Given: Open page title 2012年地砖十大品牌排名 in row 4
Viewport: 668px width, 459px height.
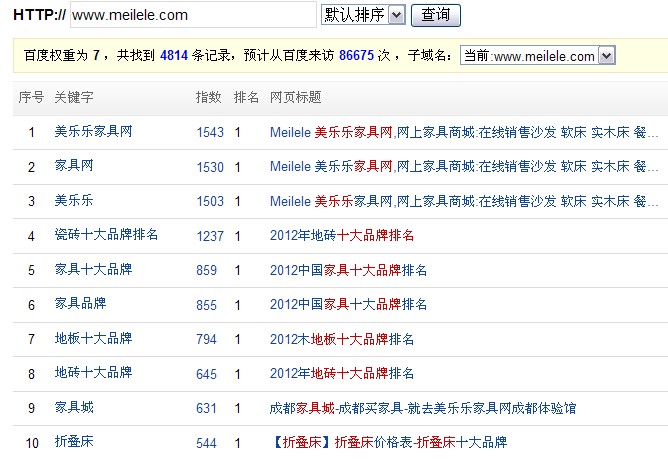Looking at the screenshot, I should pyautogui.click(x=342, y=236).
